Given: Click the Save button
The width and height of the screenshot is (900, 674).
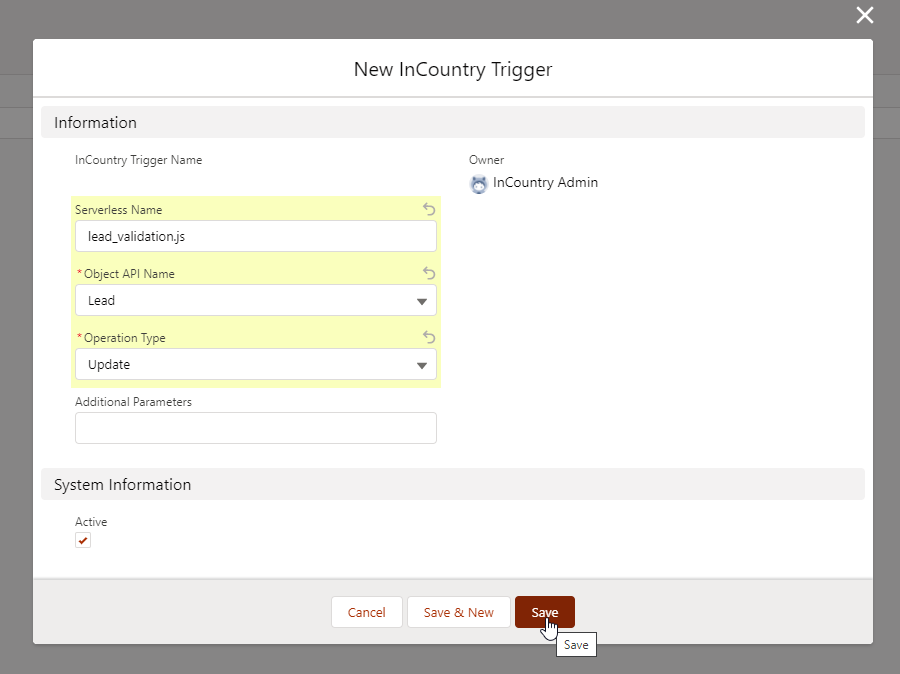Looking at the screenshot, I should pyautogui.click(x=544, y=611).
